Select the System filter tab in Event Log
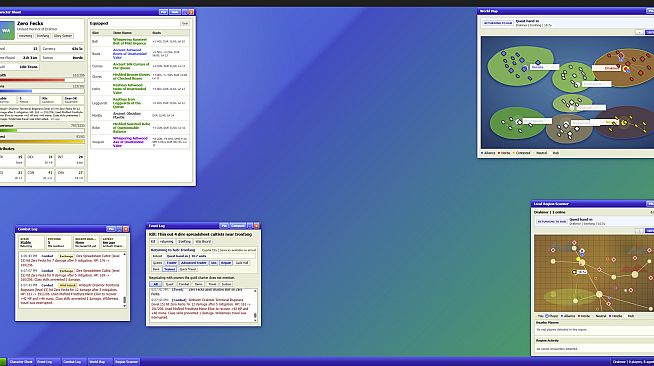654x366 pixels. click(226, 284)
